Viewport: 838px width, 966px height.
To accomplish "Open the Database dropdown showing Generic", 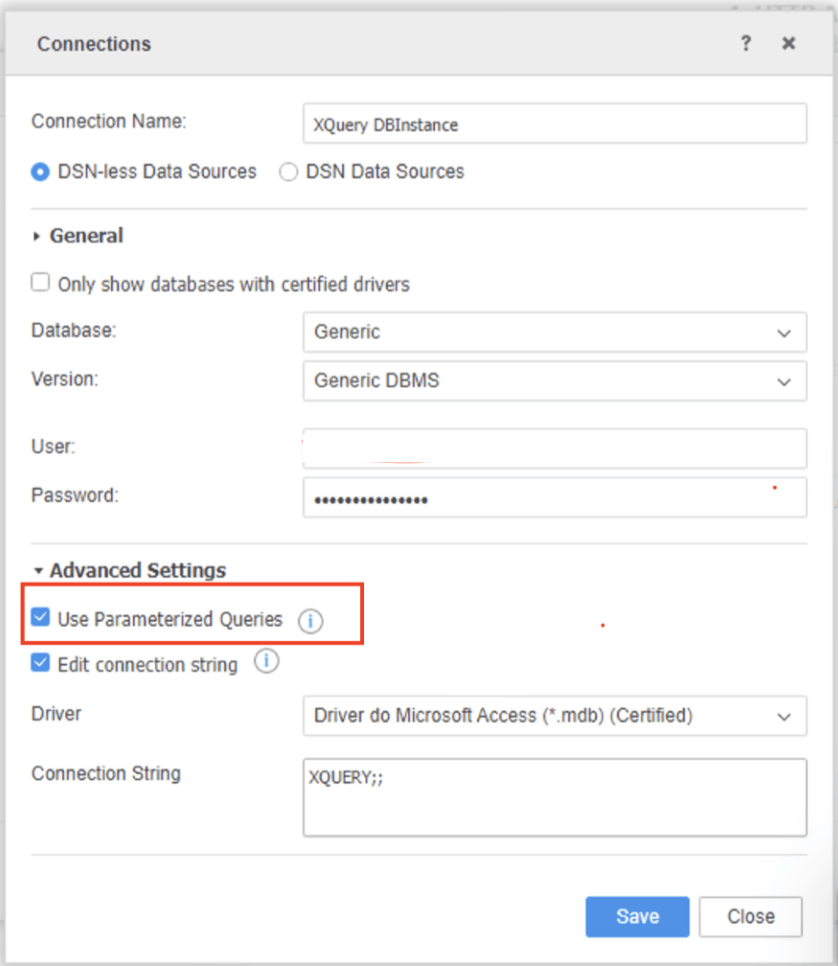I will click(554, 332).
